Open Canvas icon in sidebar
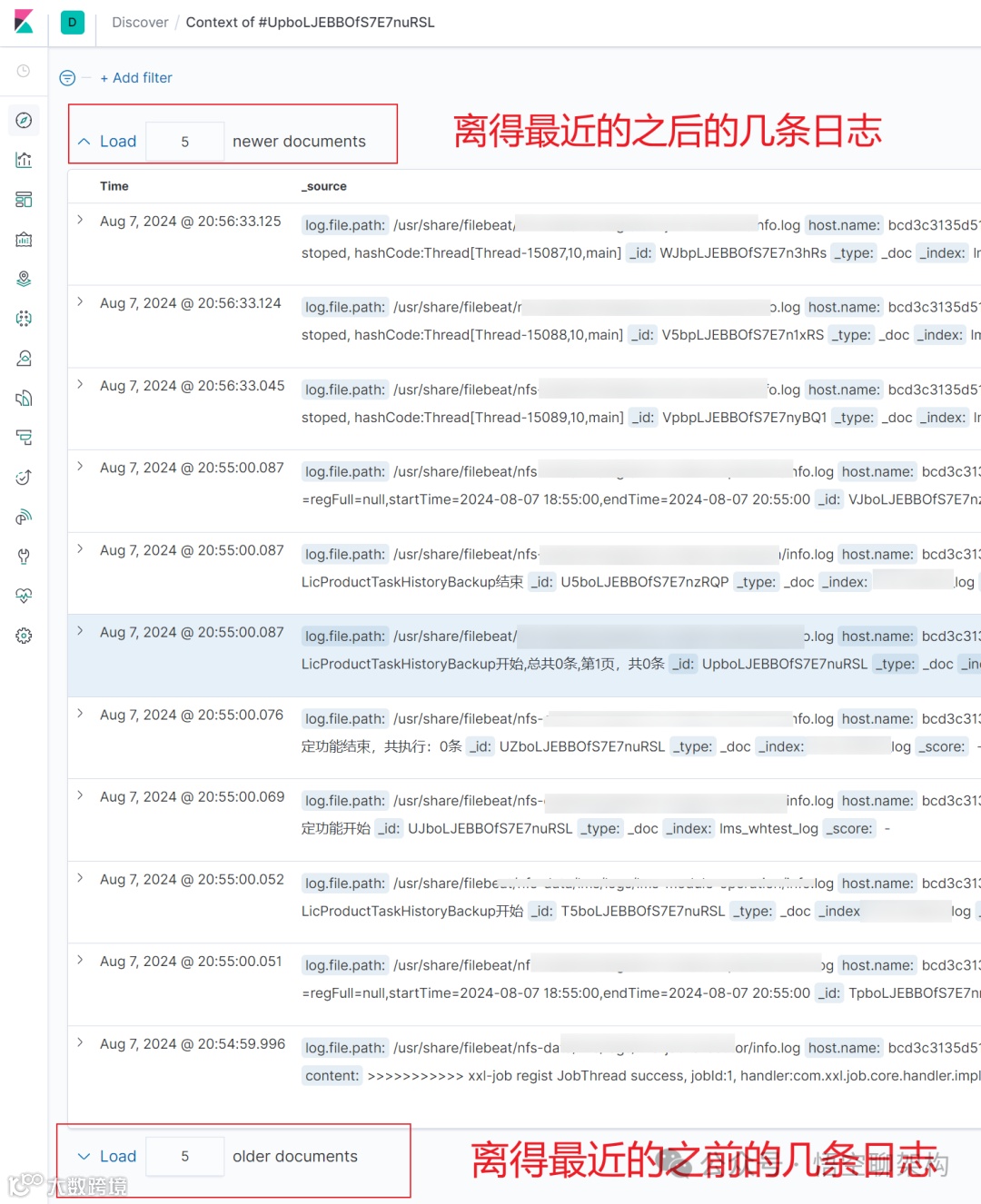 pyautogui.click(x=24, y=240)
